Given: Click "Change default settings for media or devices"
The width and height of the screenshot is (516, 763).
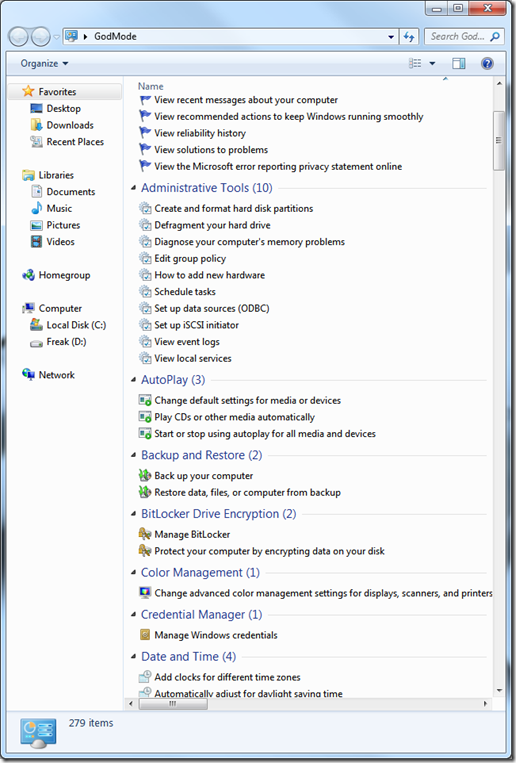Looking at the screenshot, I should tap(248, 400).
